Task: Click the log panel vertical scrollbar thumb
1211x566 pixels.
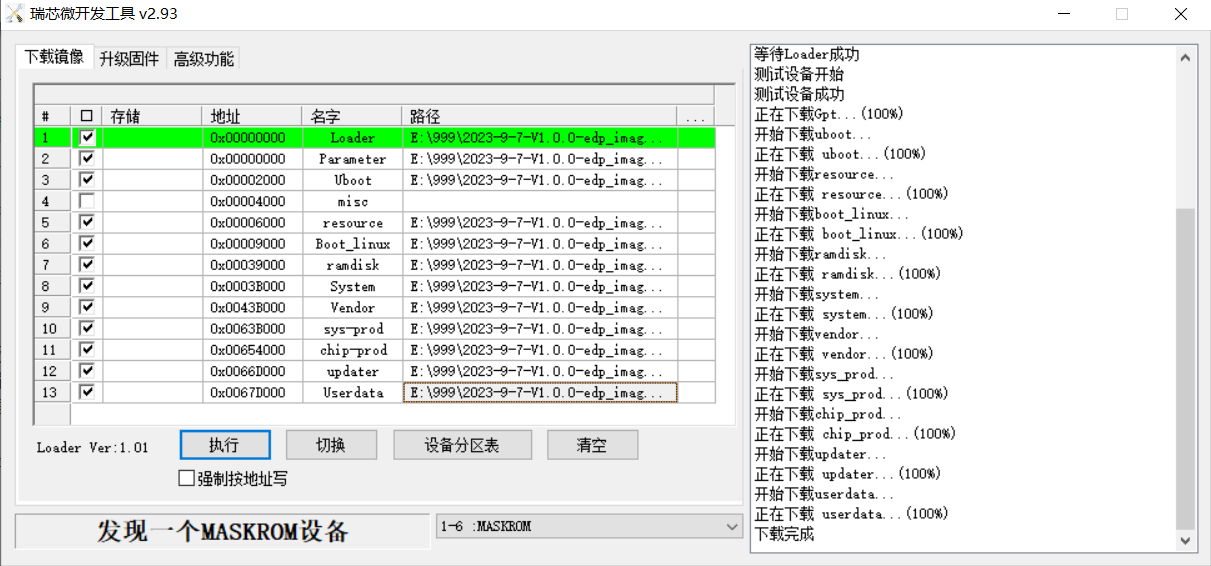Action: (x=1185, y=368)
